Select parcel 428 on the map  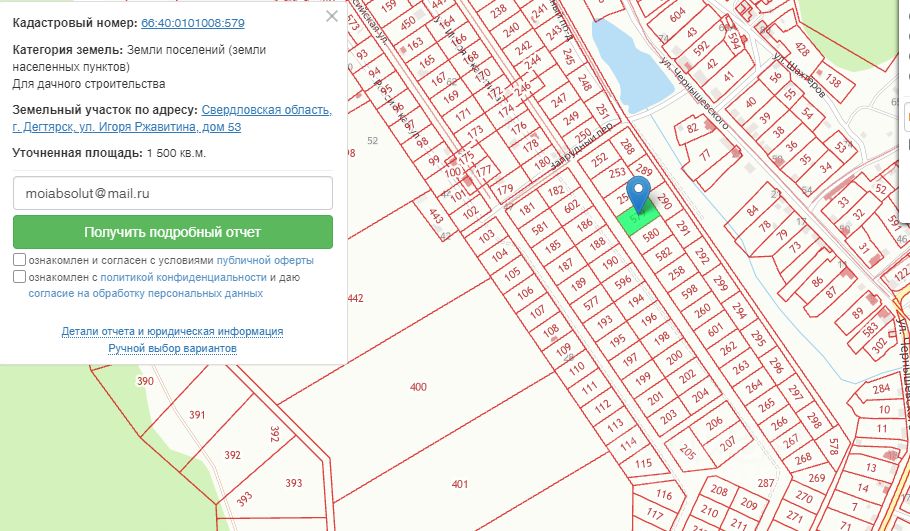(803, 49)
